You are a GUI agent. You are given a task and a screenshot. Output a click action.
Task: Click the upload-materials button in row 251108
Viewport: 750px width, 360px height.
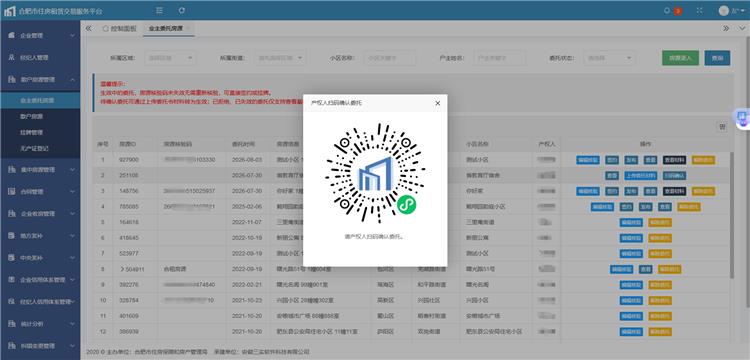[641, 175]
